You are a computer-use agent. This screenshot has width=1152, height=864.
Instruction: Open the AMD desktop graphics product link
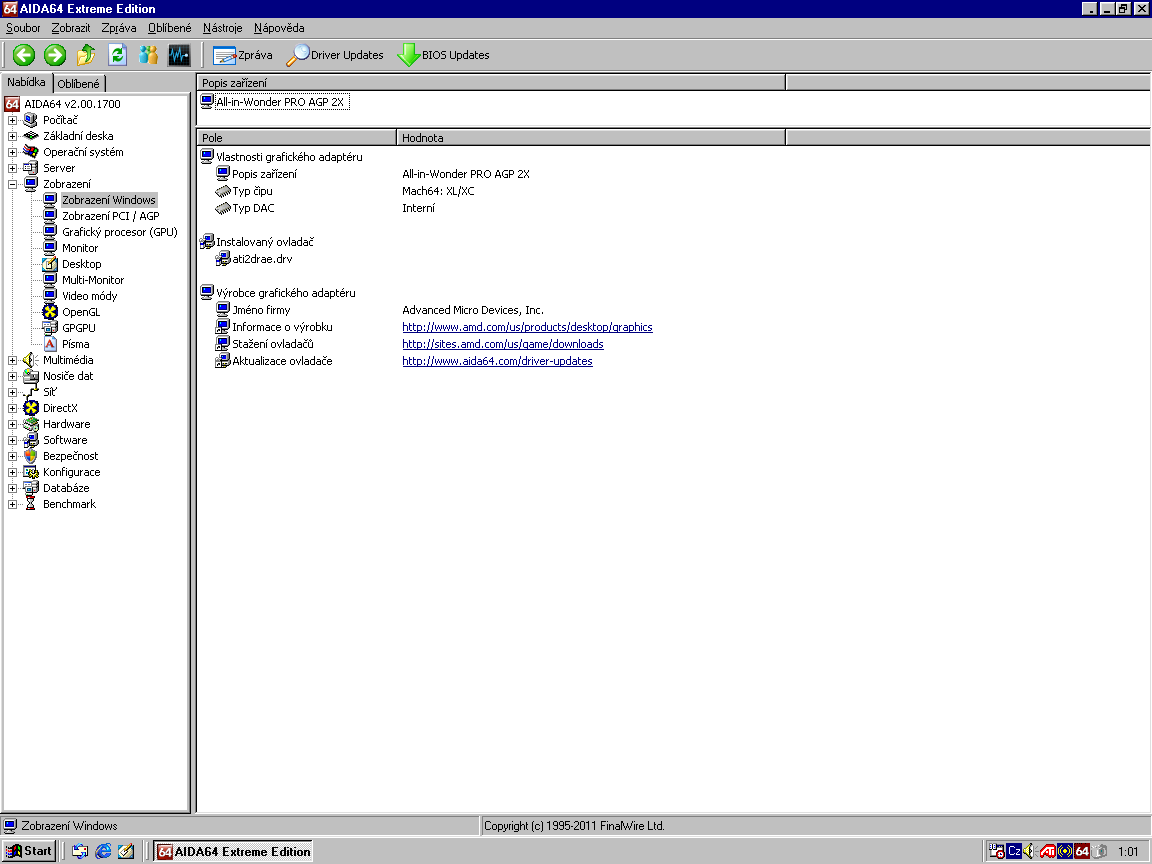point(527,327)
